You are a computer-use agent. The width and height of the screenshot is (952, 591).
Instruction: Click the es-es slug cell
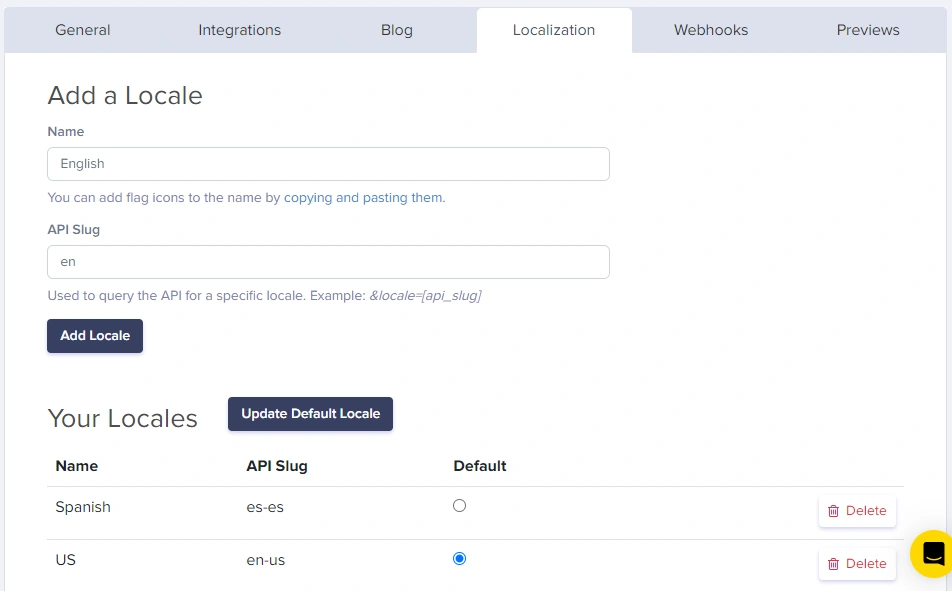click(x=265, y=507)
